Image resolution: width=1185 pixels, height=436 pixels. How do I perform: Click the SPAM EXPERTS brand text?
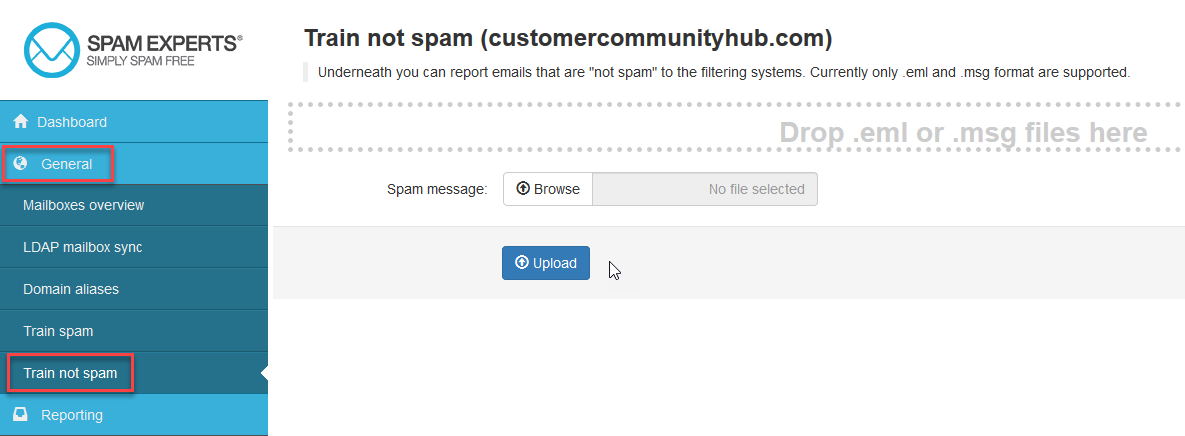163,44
